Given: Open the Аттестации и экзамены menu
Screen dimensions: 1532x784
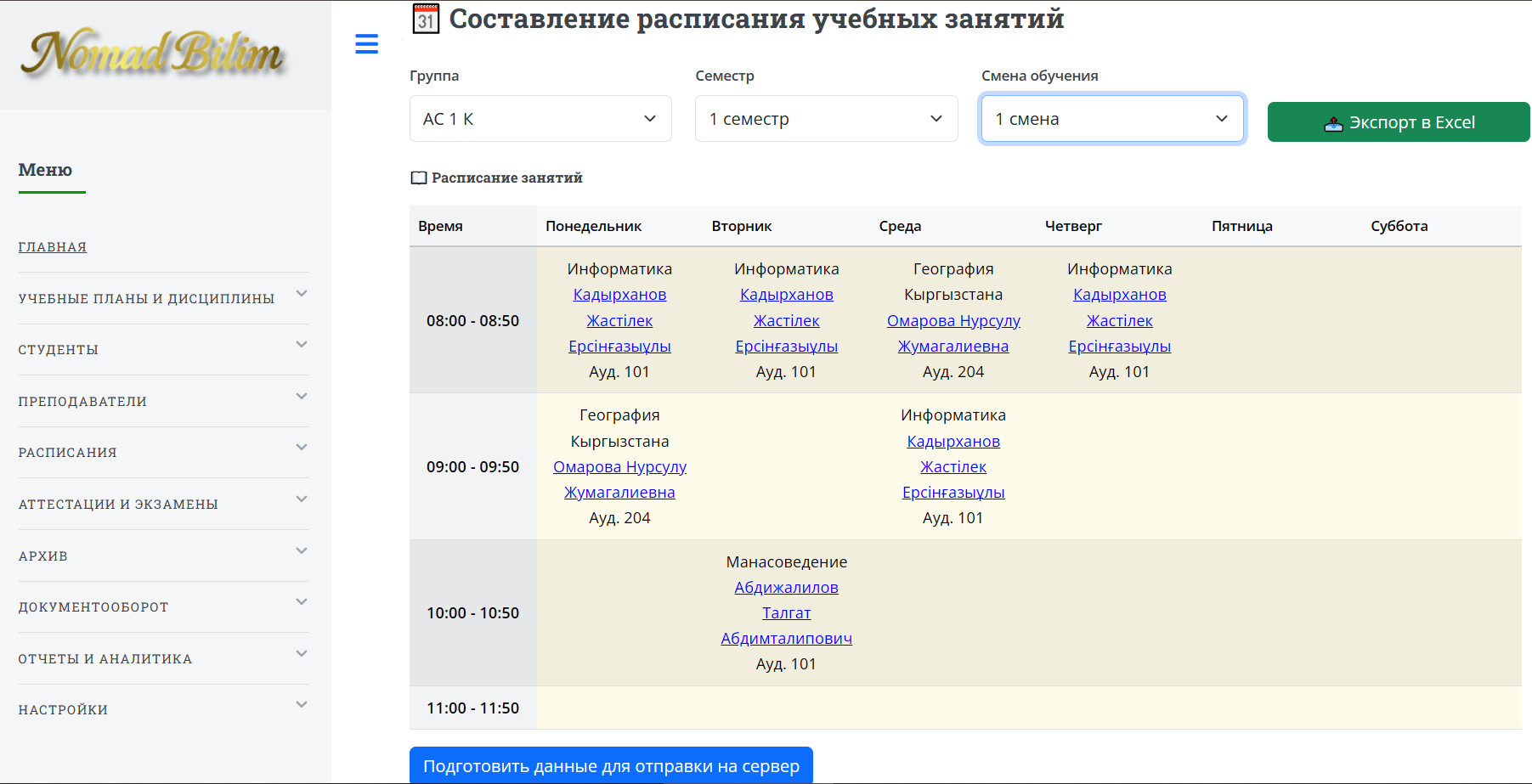Looking at the screenshot, I should coord(118,505).
